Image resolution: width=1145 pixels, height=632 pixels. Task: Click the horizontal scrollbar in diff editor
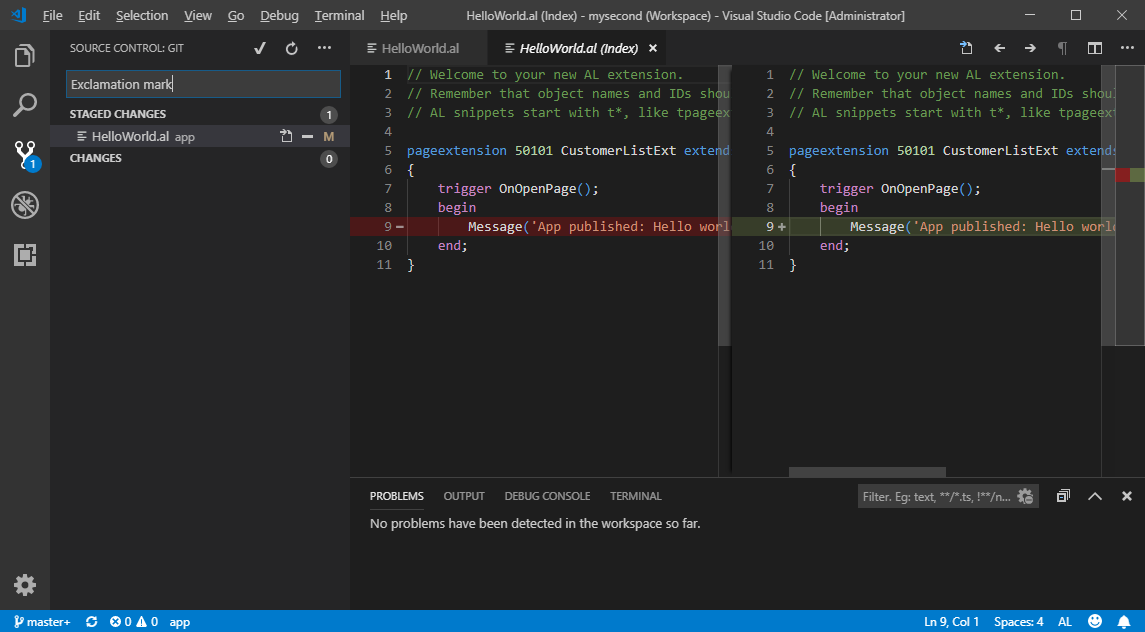866,472
